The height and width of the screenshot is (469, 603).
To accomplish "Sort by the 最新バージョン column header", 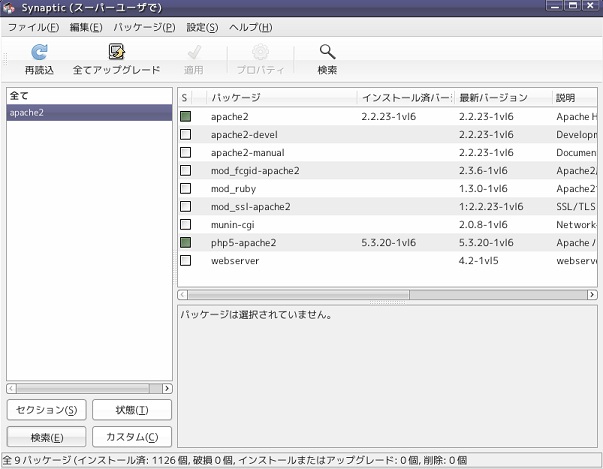I will [x=503, y=98].
